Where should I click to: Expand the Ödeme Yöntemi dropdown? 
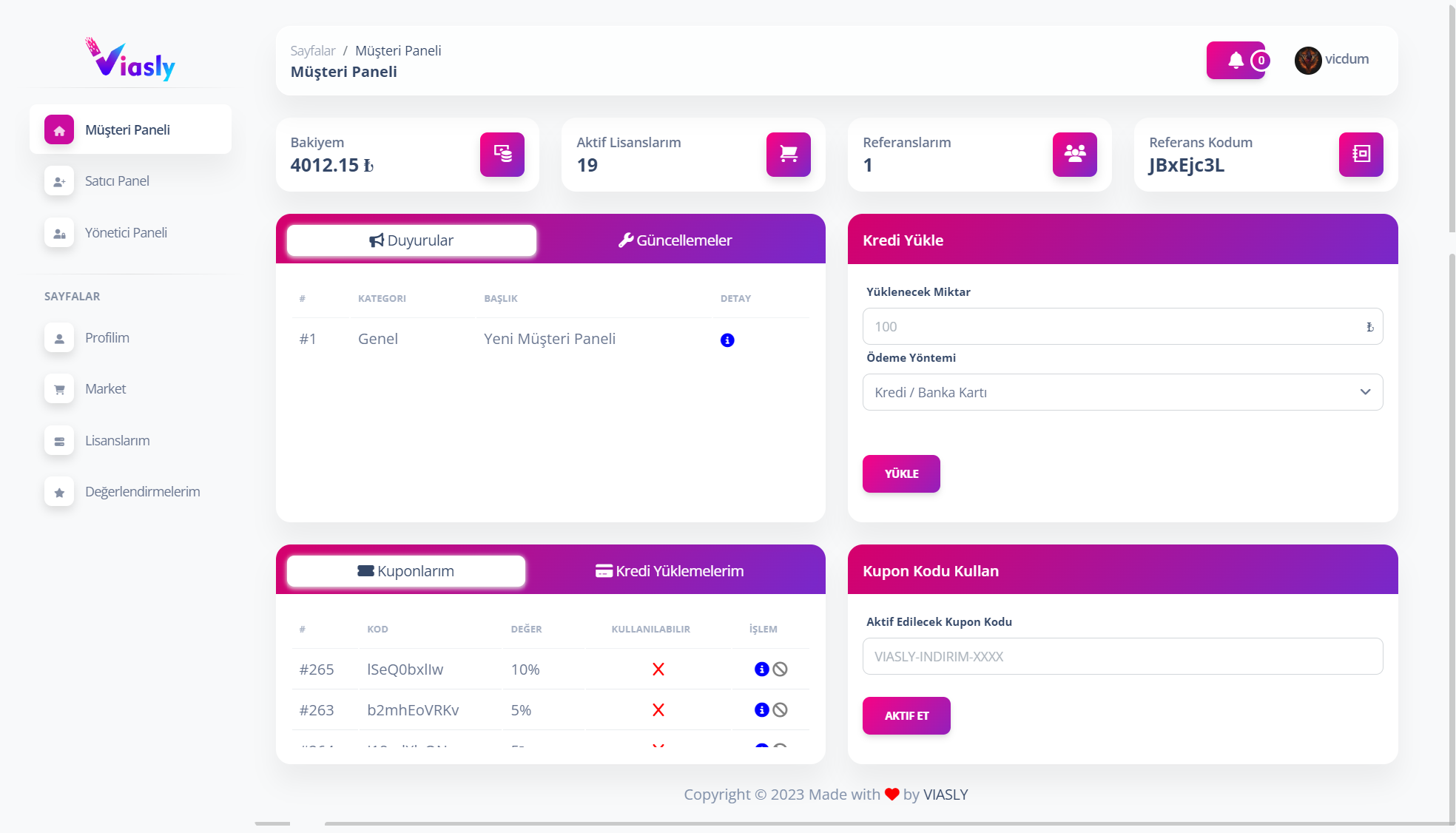[x=1122, y=392]
